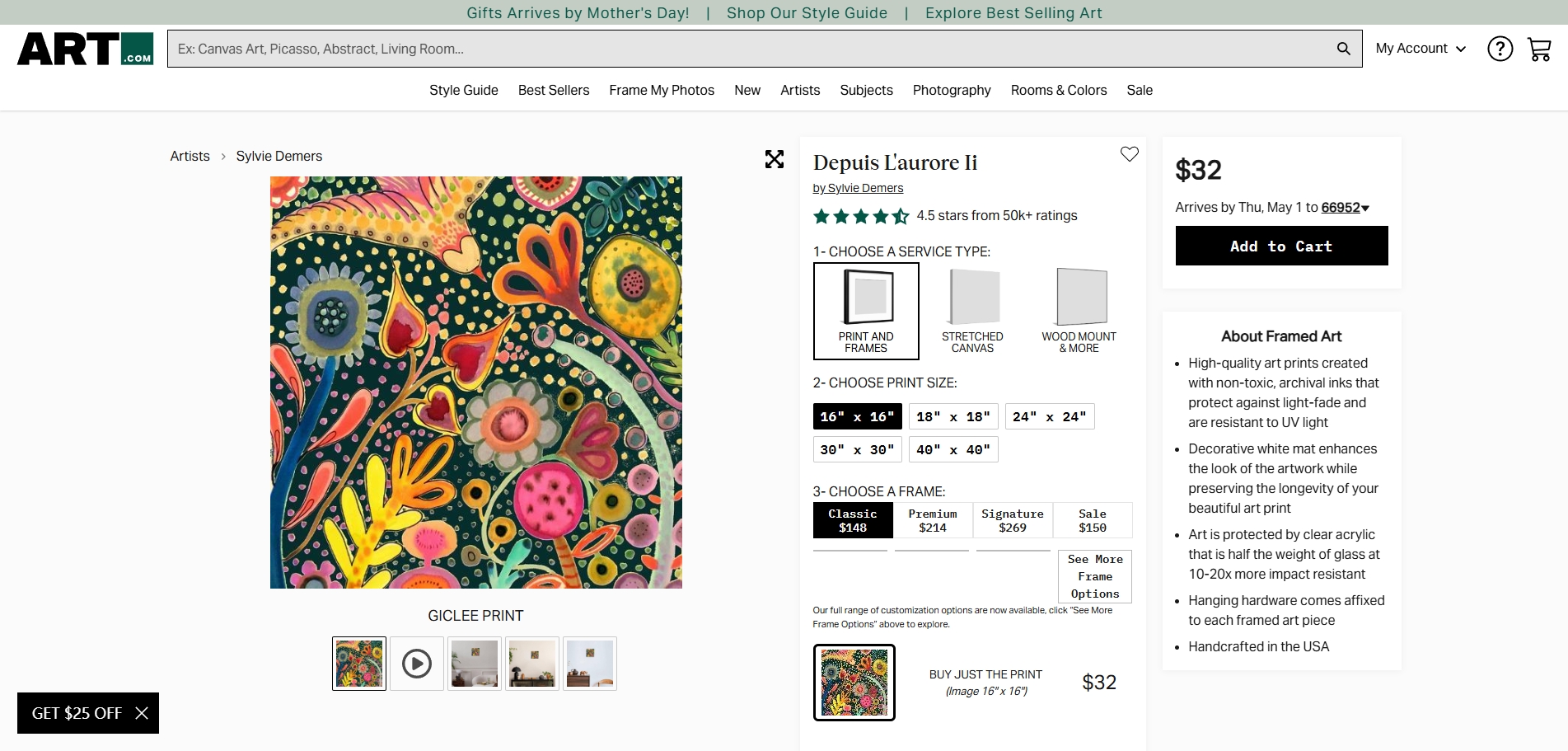Viewport: 1568px width, 751px height.
Task: Click the Add to Cart button
Action: coord(1280,246)
